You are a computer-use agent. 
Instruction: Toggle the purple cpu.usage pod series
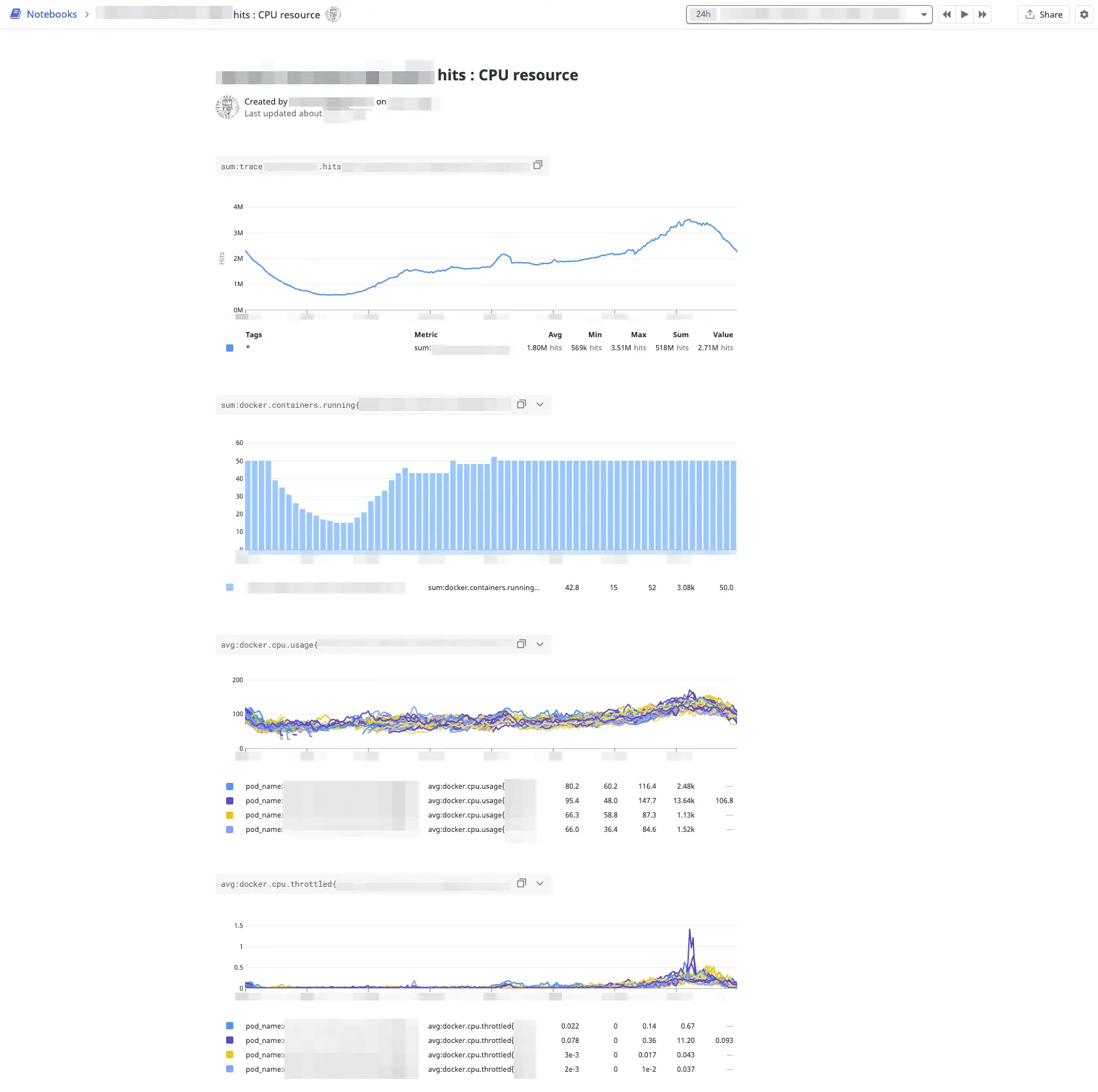coord(229,801)
